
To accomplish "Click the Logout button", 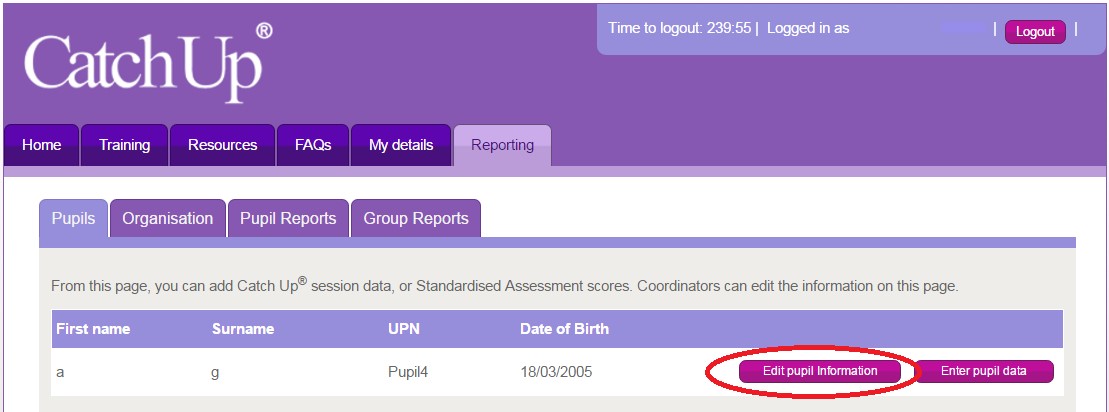I will [1035, 32].
